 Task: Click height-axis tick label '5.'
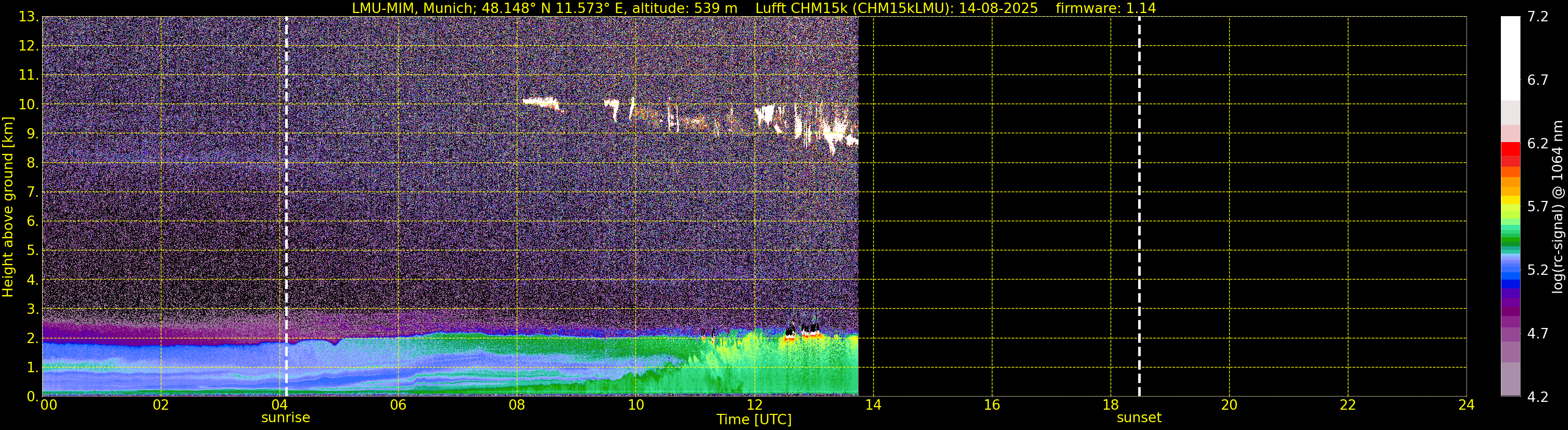click(x=32, y=250)
